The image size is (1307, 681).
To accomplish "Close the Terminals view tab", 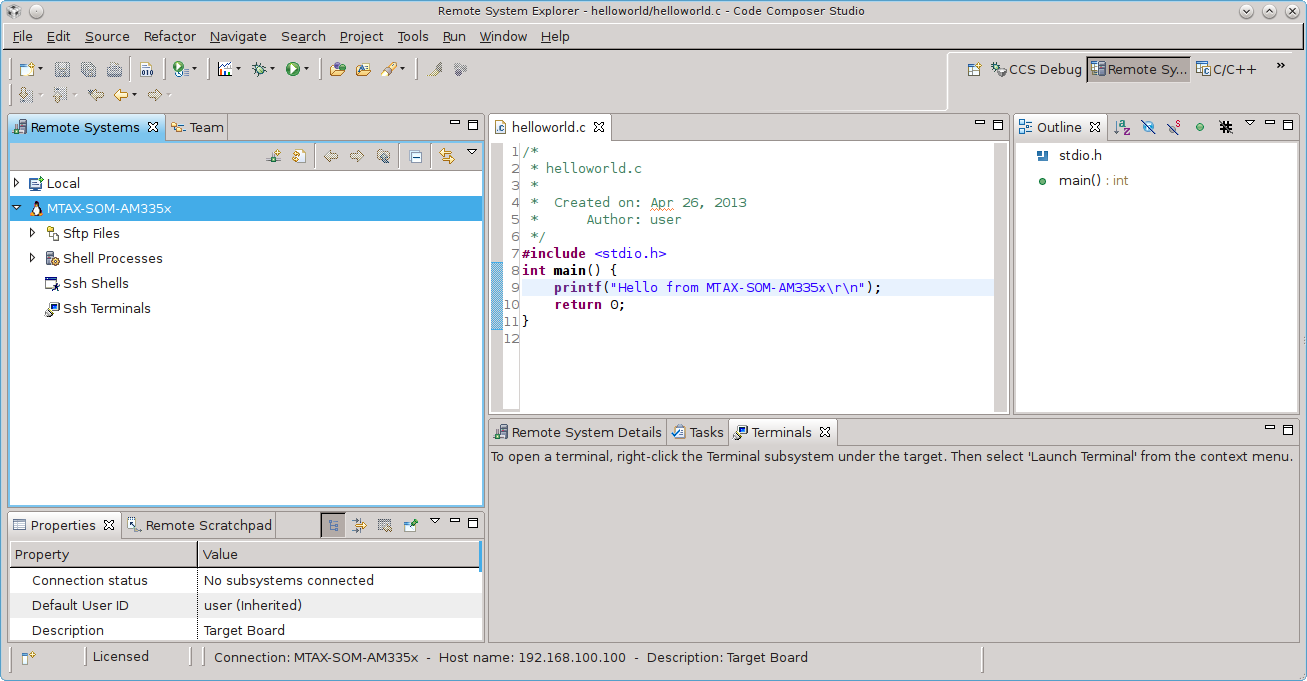I will (825, 432).
